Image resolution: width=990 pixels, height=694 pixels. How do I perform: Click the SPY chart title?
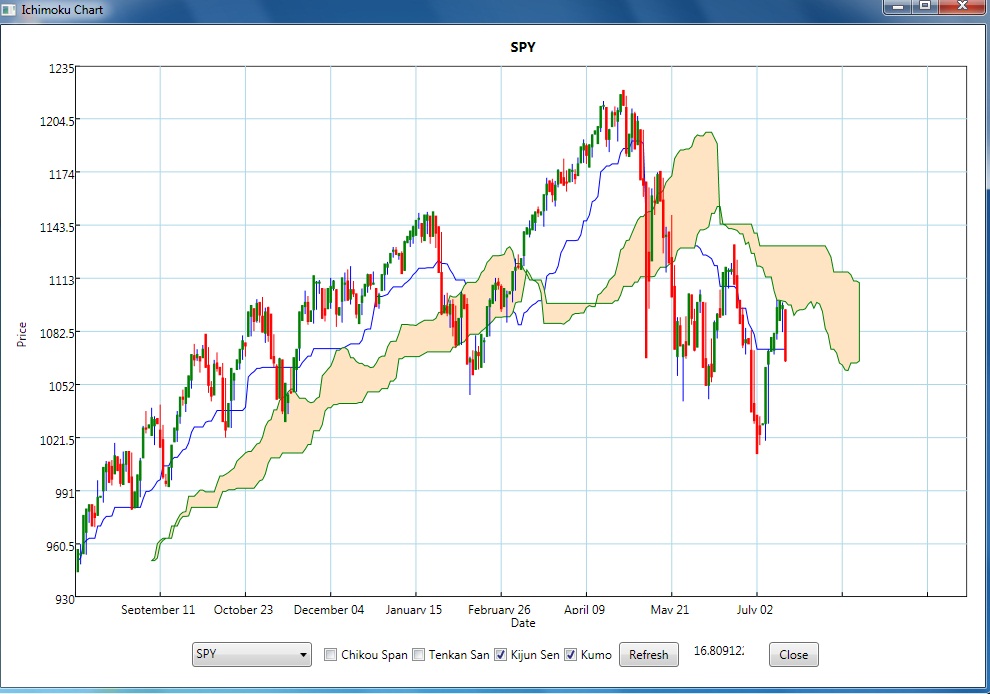522,47
